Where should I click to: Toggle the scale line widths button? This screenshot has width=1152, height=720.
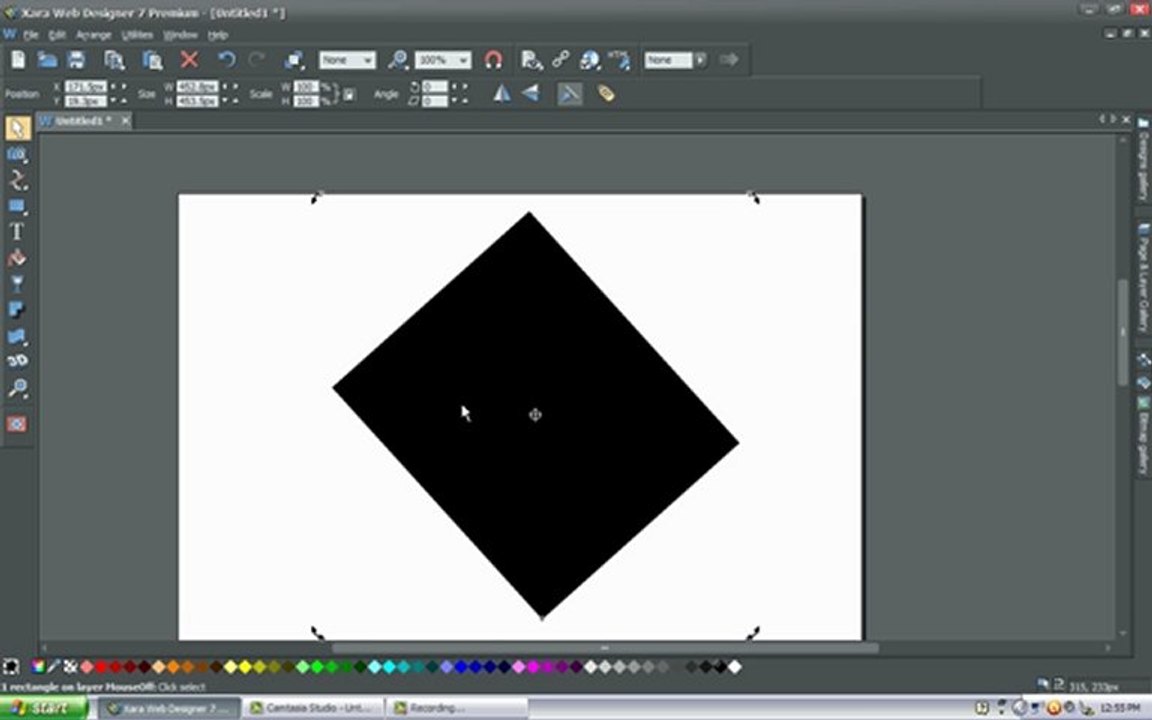point(569,93)
